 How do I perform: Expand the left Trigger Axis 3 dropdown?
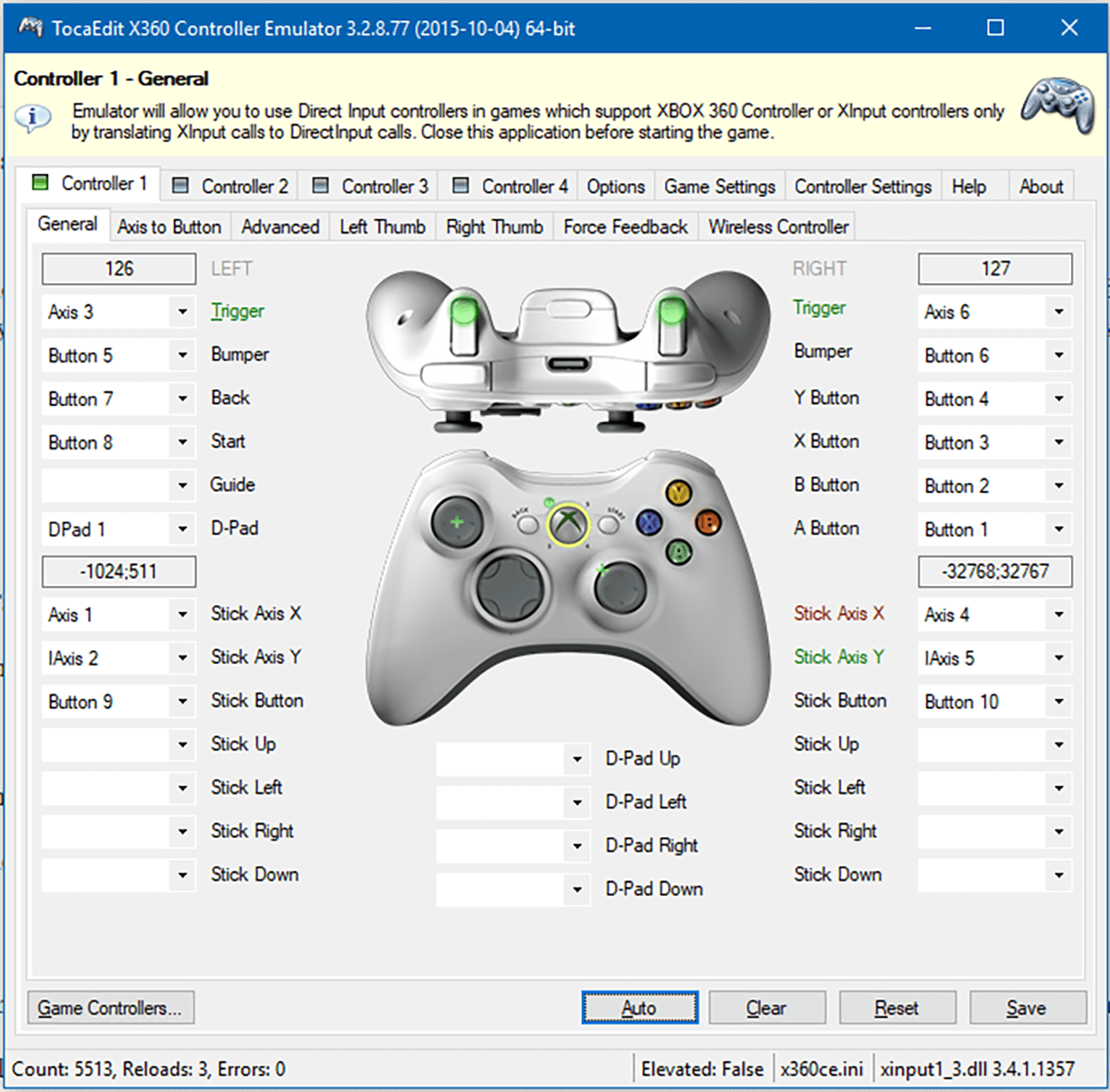coord(182,313)
